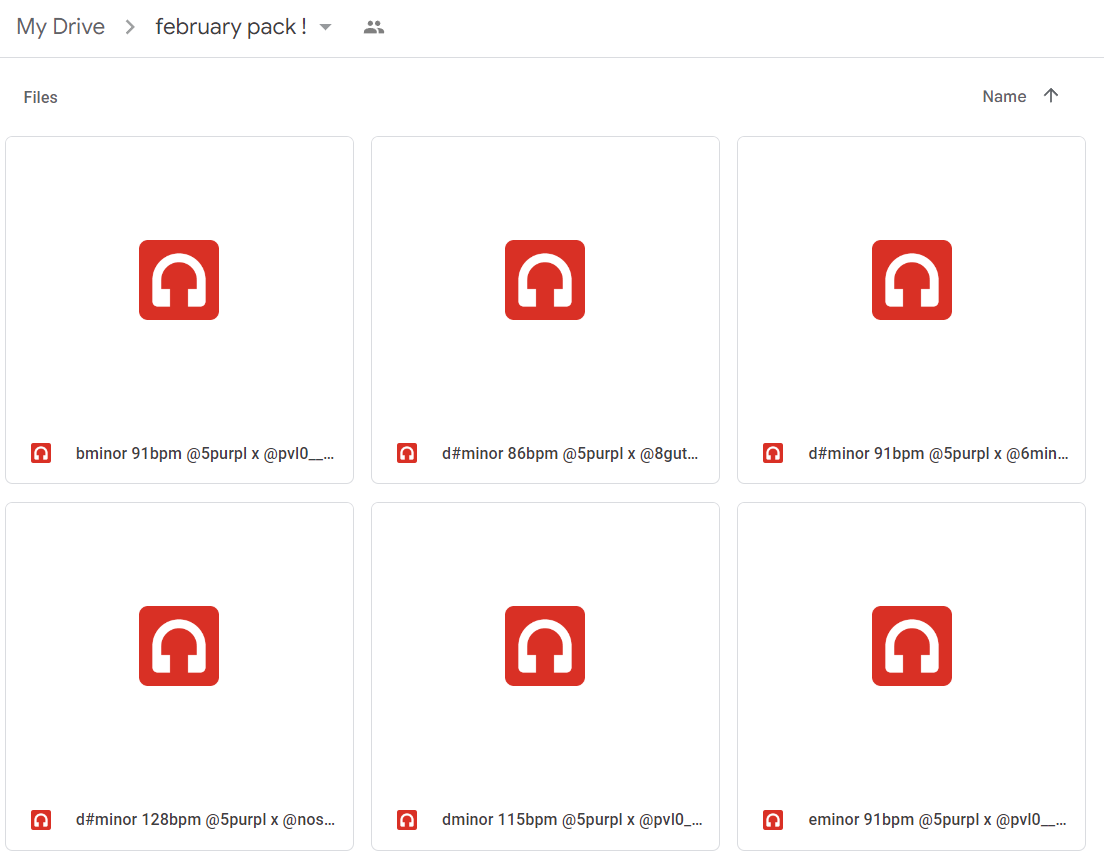Select file name 'd#minor 128bpm @5purpl x @nos...'
This screenshot has width=1104, height=867.
pyautogui.click(x=205, y=820)
